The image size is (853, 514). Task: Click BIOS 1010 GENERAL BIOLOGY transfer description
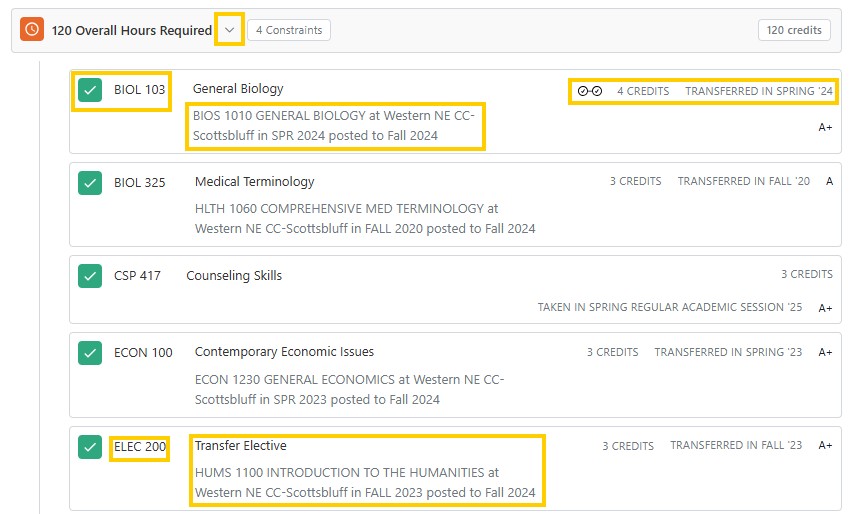(x=334, y=126)
